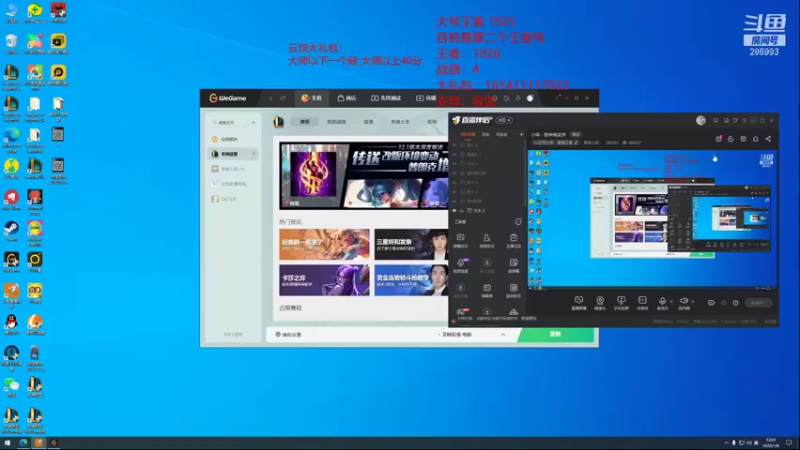The width and height of the screenshot is (800, 450).
Task: Toggle visibility of 摄像头 1 source
Action: [x=454, y=155]
